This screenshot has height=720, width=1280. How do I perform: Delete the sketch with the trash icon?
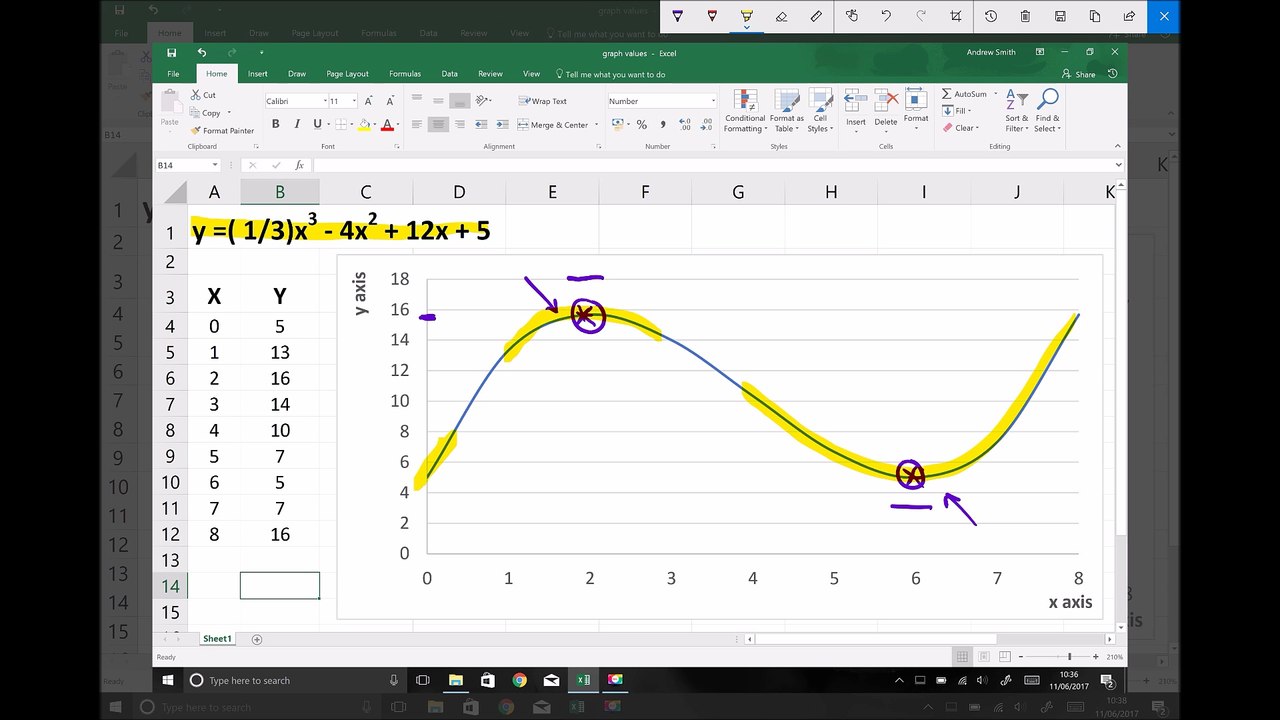coord(1025,16)
